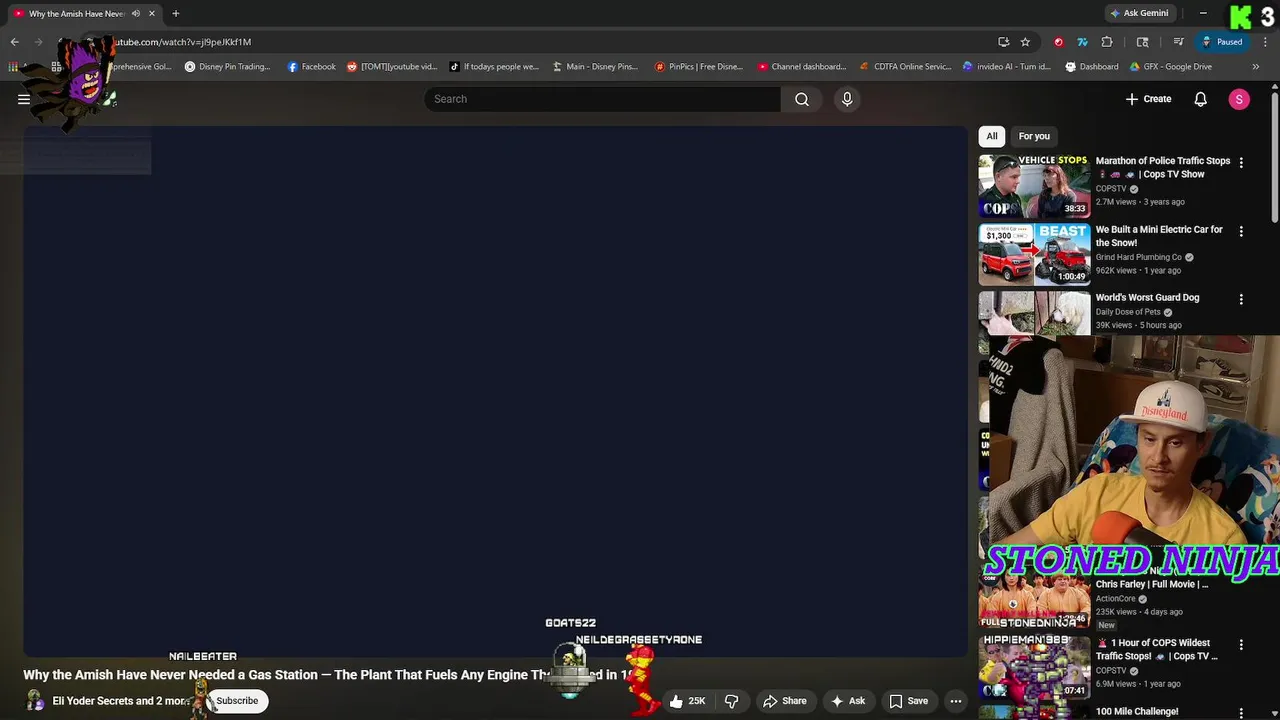Open the YouTube hamburger guide menu
Viewport: 1280px width, 720px height.
pos(24,99)
